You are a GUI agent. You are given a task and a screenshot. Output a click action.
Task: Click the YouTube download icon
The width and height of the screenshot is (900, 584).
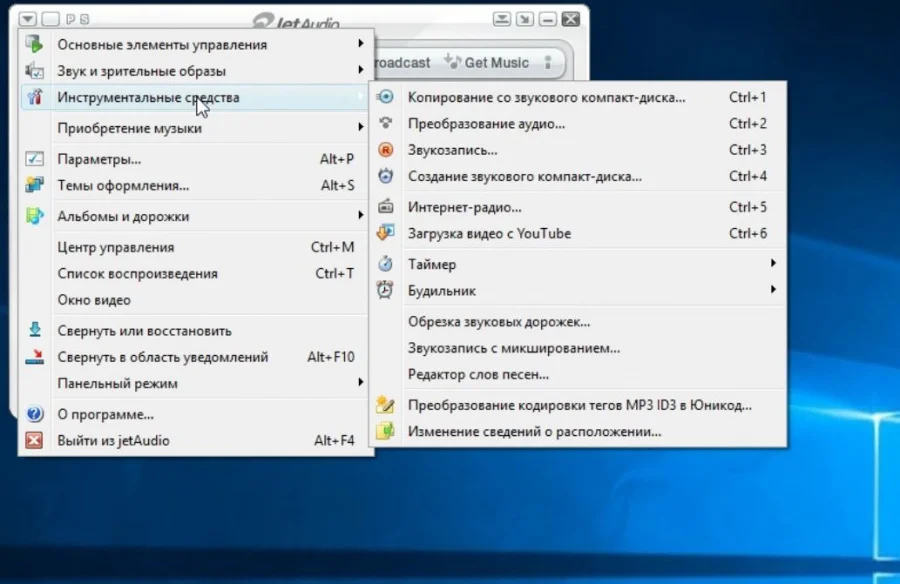[x=385, y=233]
